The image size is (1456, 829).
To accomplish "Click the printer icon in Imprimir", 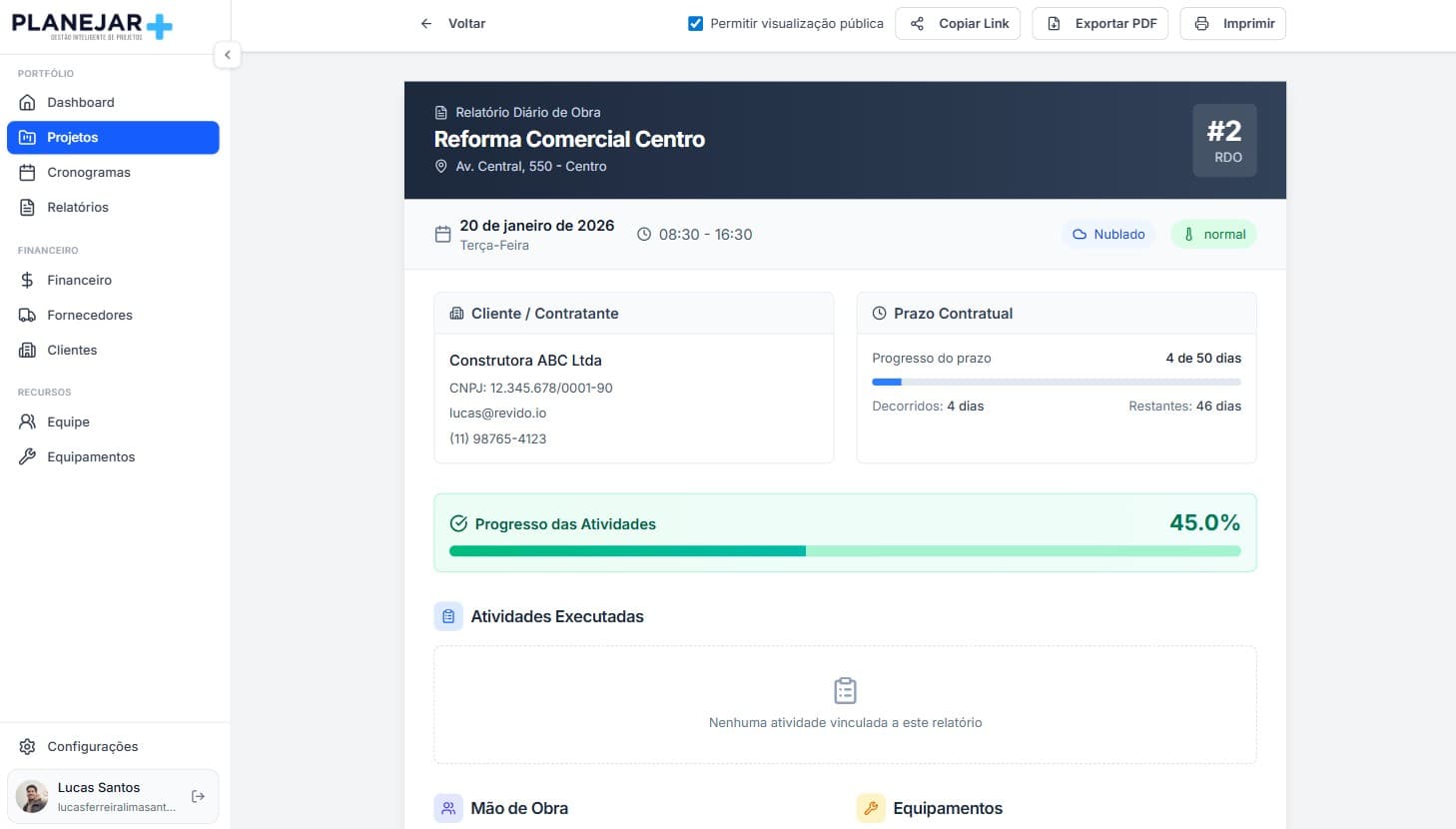I will tap(1201, 24).
